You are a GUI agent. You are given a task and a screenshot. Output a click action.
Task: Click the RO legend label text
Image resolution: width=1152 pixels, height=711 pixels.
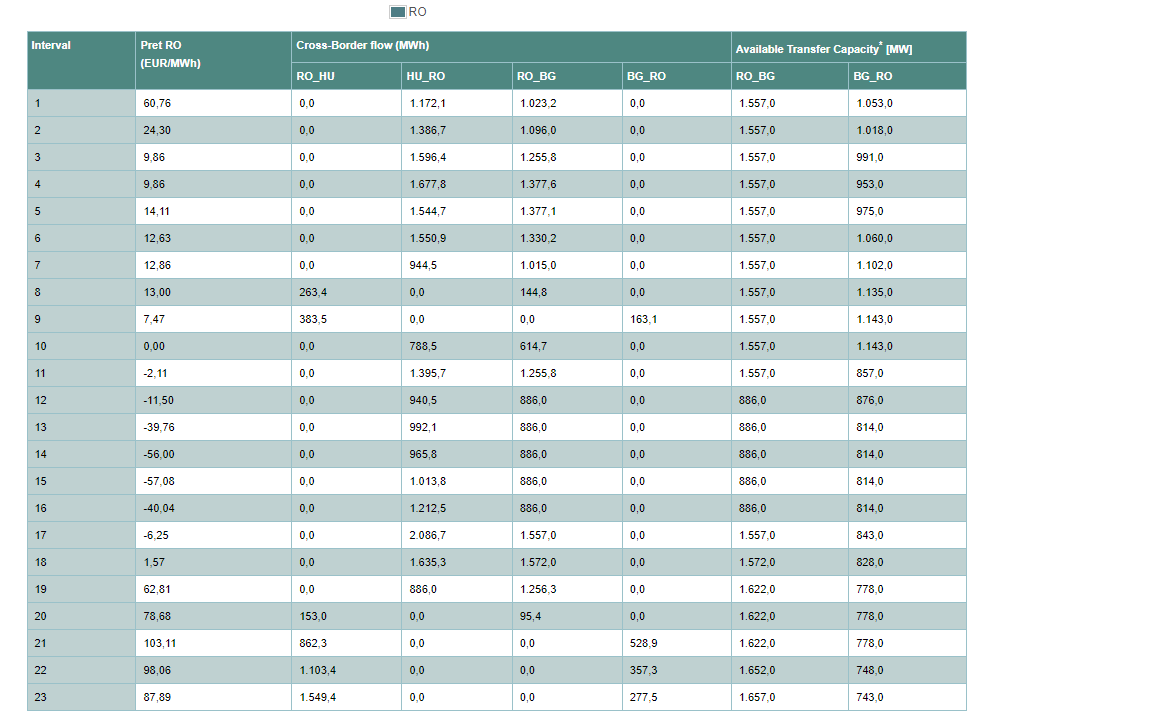point(417,12)
